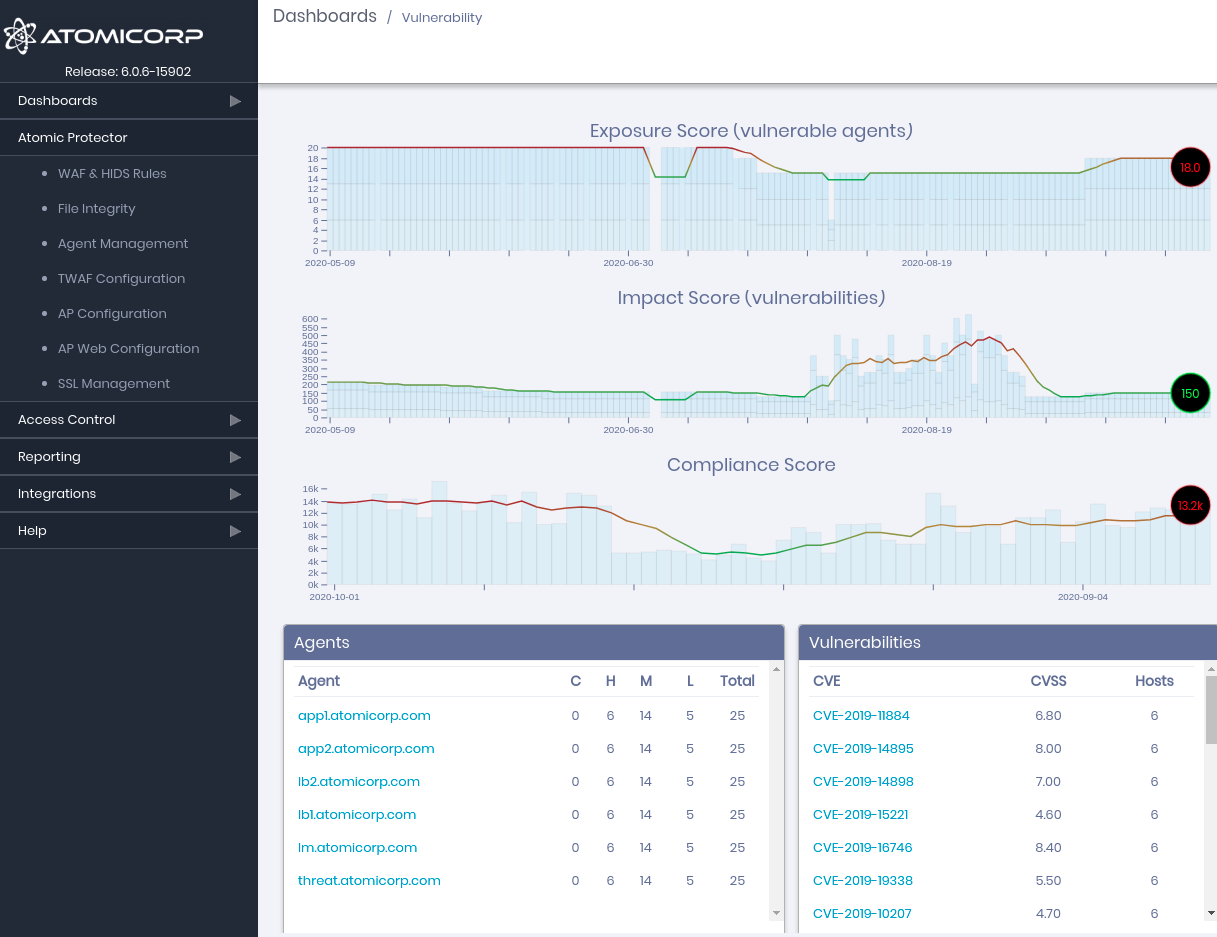Open WAF & HIDS Rules
Screen dimensions: 1217x937
[112, 174]
